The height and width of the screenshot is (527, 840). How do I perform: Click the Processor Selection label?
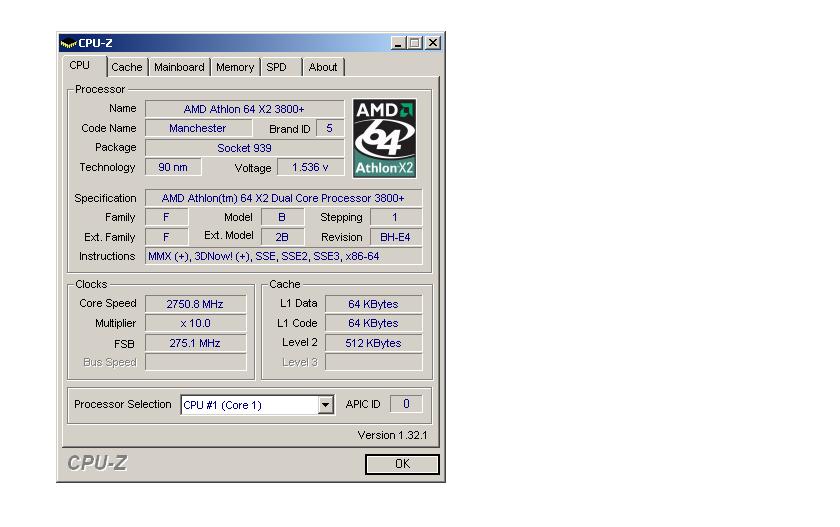[123, 404]
